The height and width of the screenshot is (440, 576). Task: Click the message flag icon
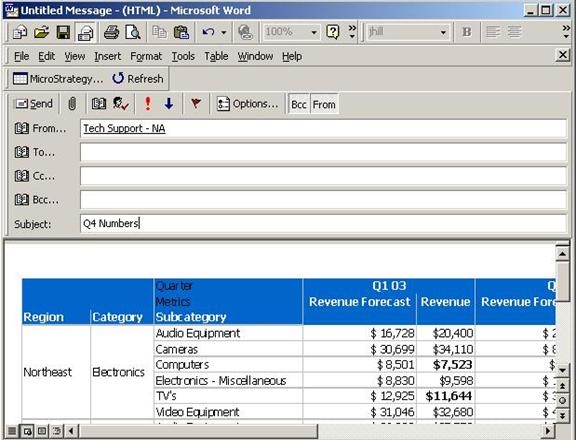point(196,104)
